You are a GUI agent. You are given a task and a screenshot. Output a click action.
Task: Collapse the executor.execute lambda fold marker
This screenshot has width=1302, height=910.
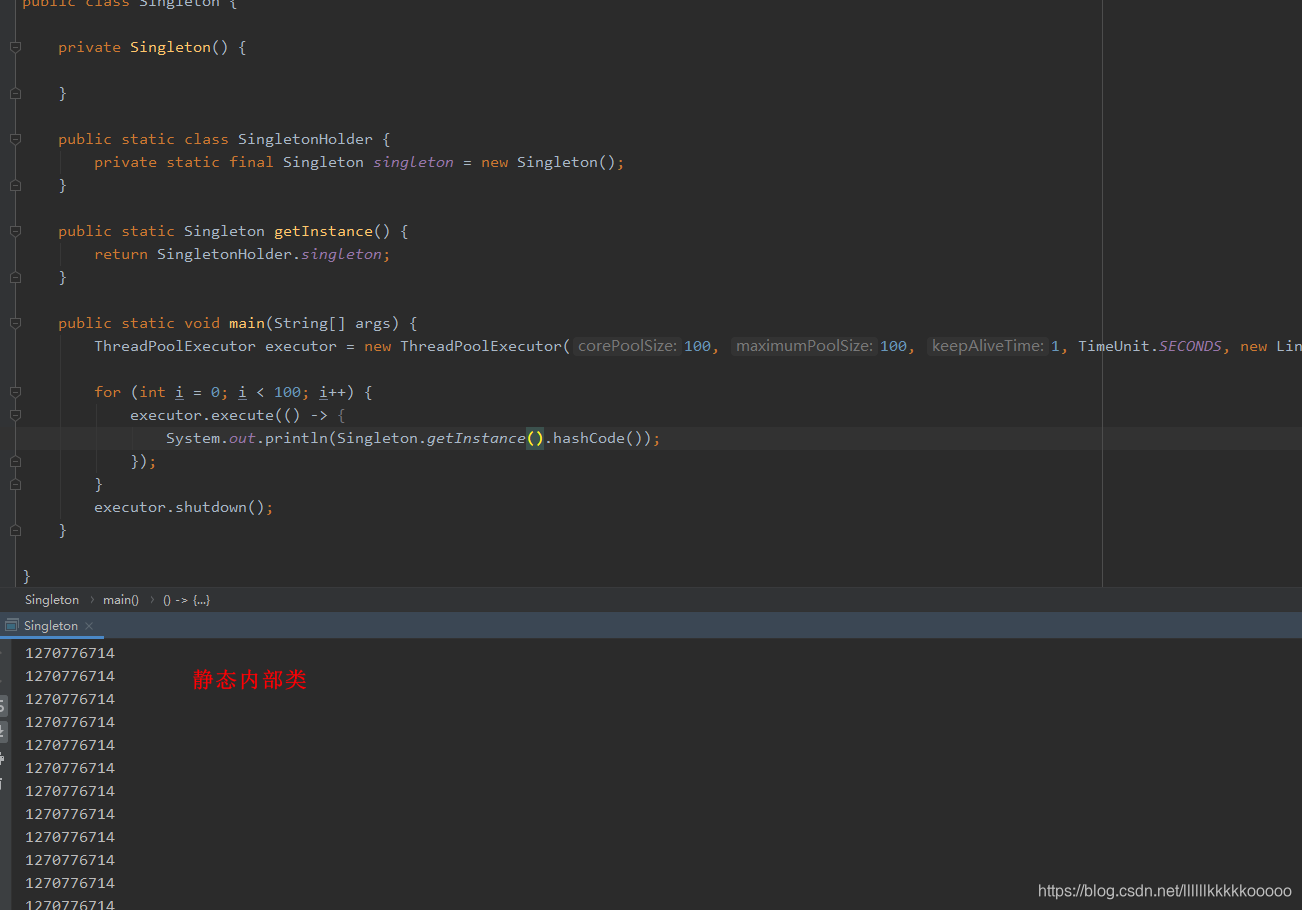[x=15, y=415]
